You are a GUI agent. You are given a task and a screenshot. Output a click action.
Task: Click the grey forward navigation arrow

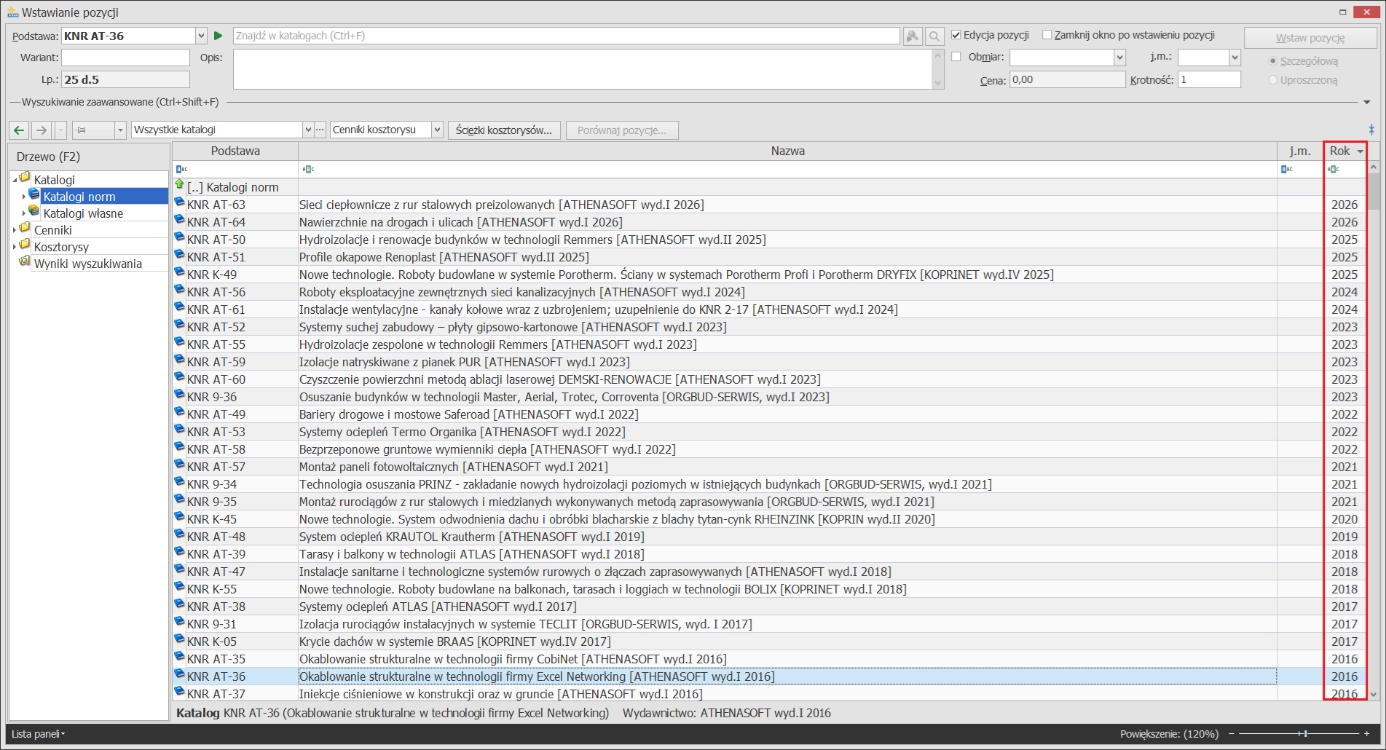point(41,130)
